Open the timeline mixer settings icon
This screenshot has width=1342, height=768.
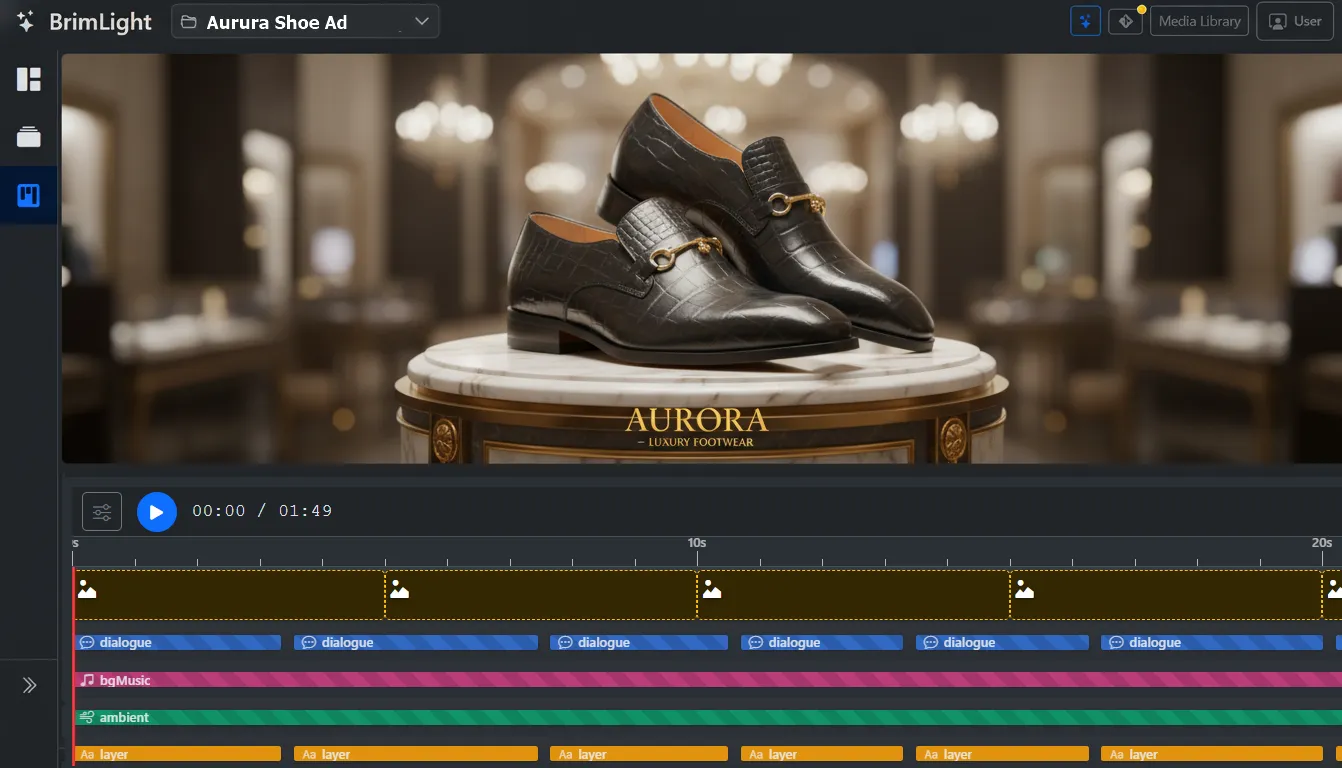[101, 510]
